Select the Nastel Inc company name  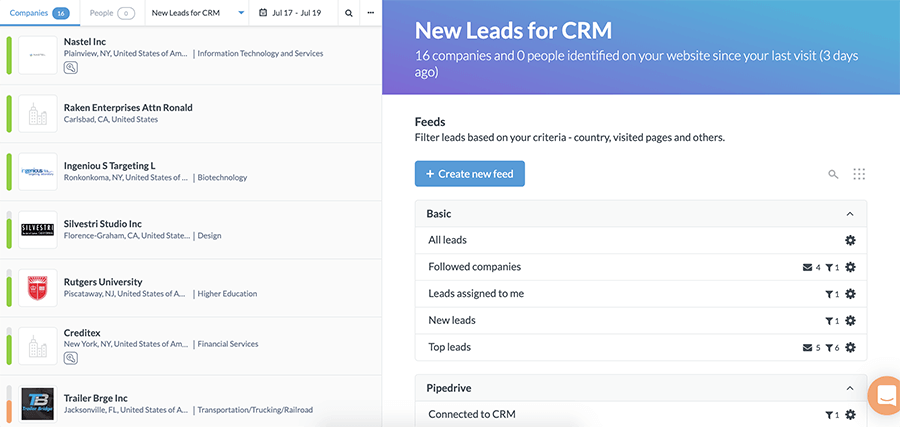pyautogui.click(x=85, y=42)
